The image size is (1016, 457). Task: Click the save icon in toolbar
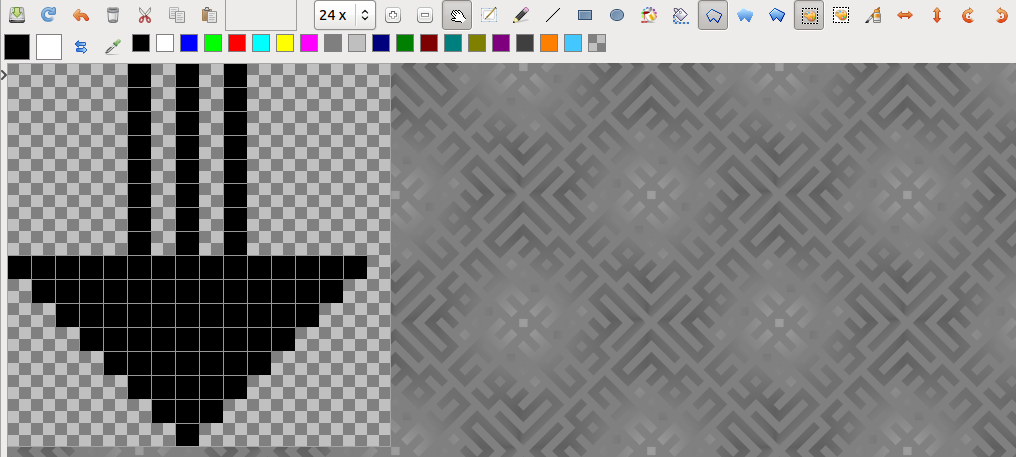16,15
